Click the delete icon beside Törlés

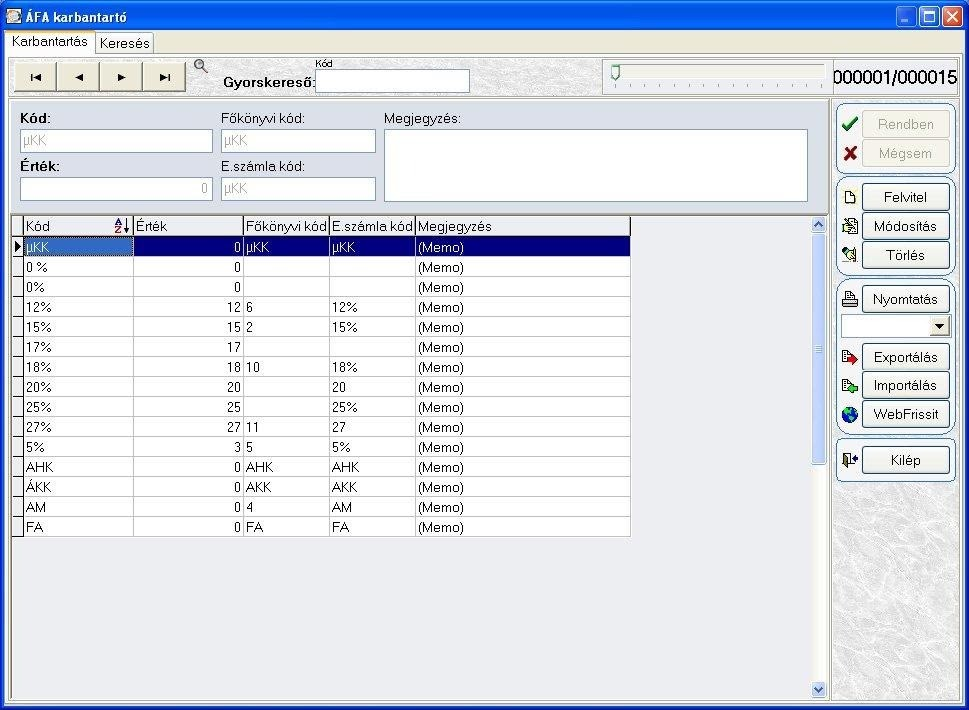[850, 255]
